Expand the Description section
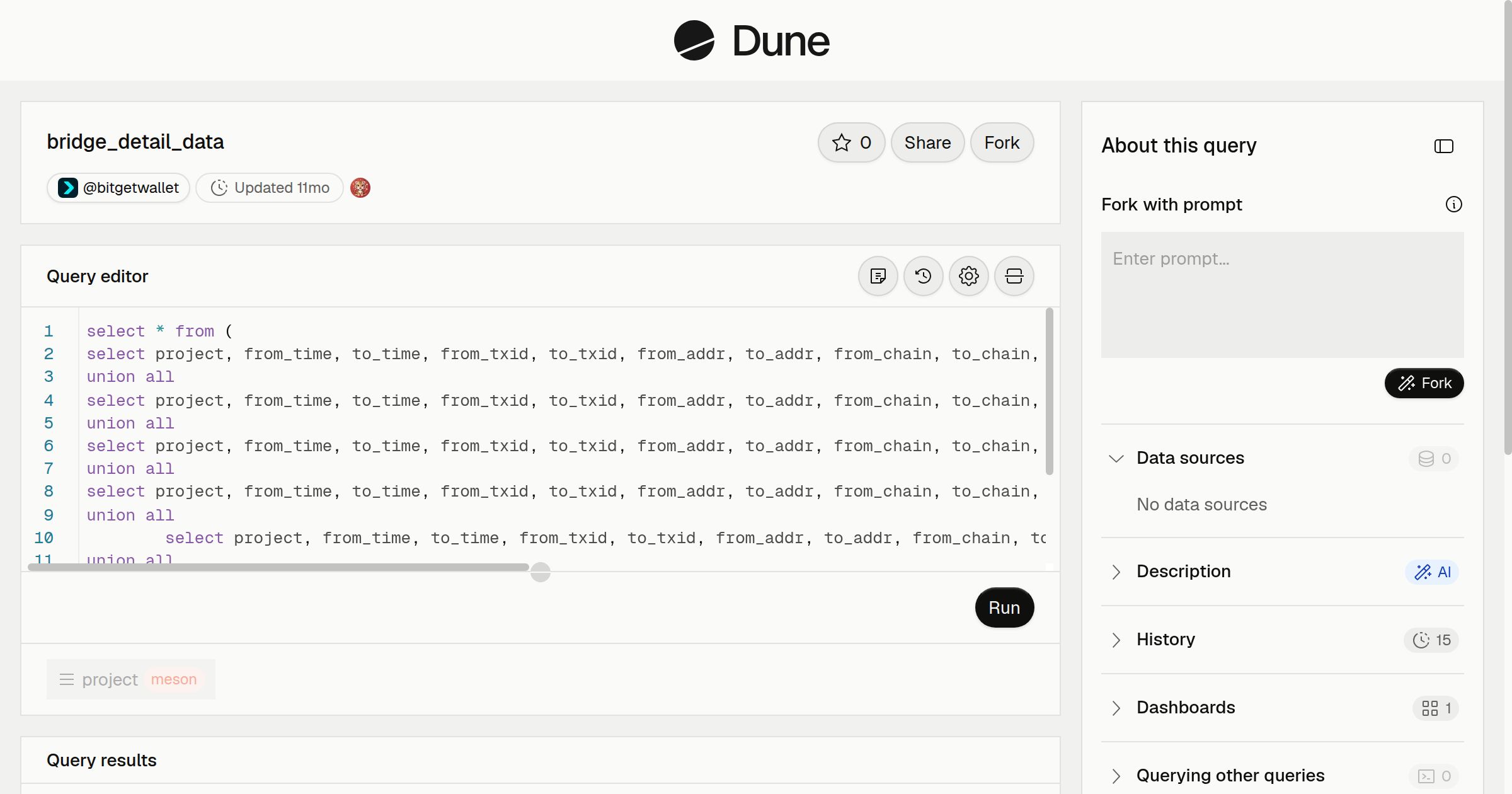This screenshot has width=1512, height=794. coord(1116,572)
